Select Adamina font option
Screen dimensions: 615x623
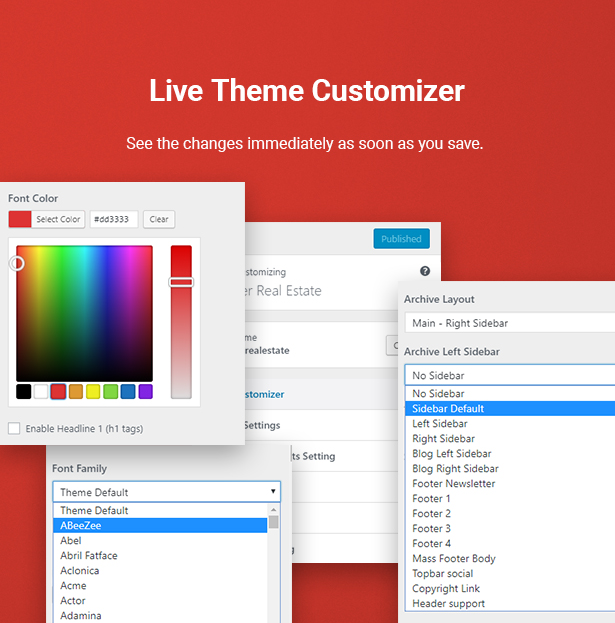[160, 615]
